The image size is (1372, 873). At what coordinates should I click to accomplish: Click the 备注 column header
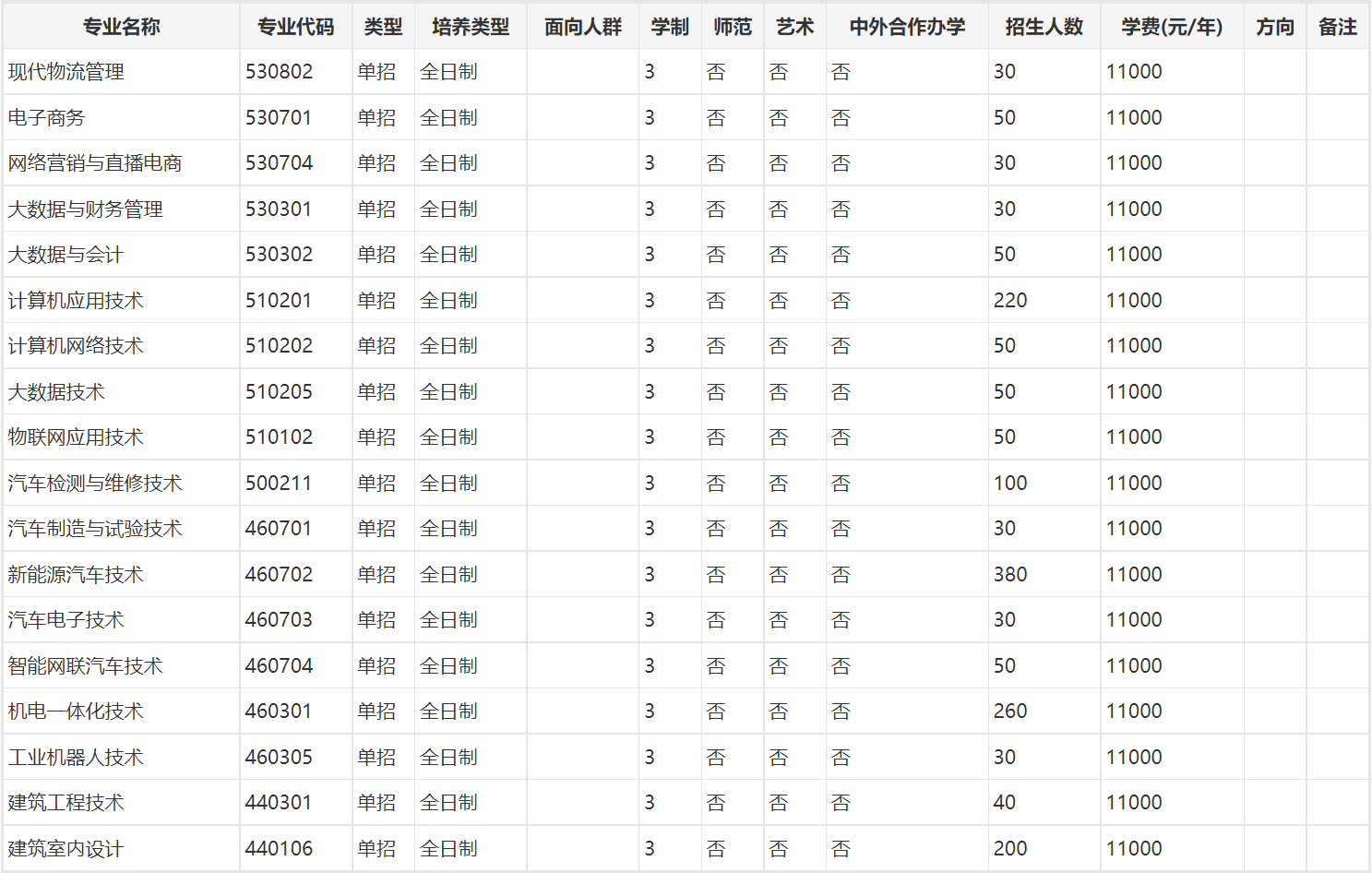1338,27
